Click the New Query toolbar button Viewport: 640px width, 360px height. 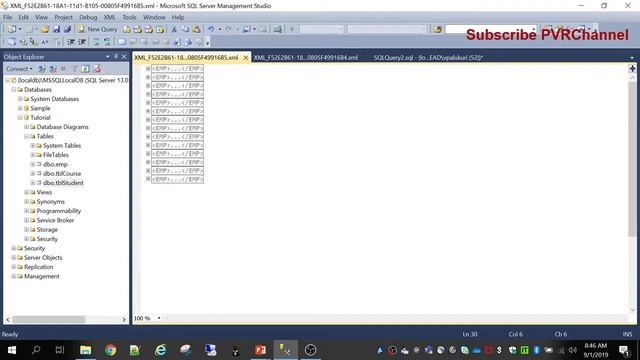(98, 29)
